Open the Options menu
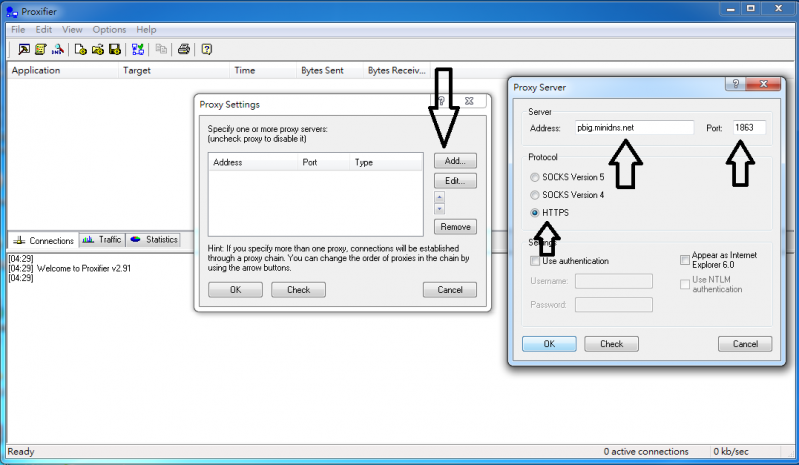The width and height of the screenshot is (799, 465). click(109, 30)
